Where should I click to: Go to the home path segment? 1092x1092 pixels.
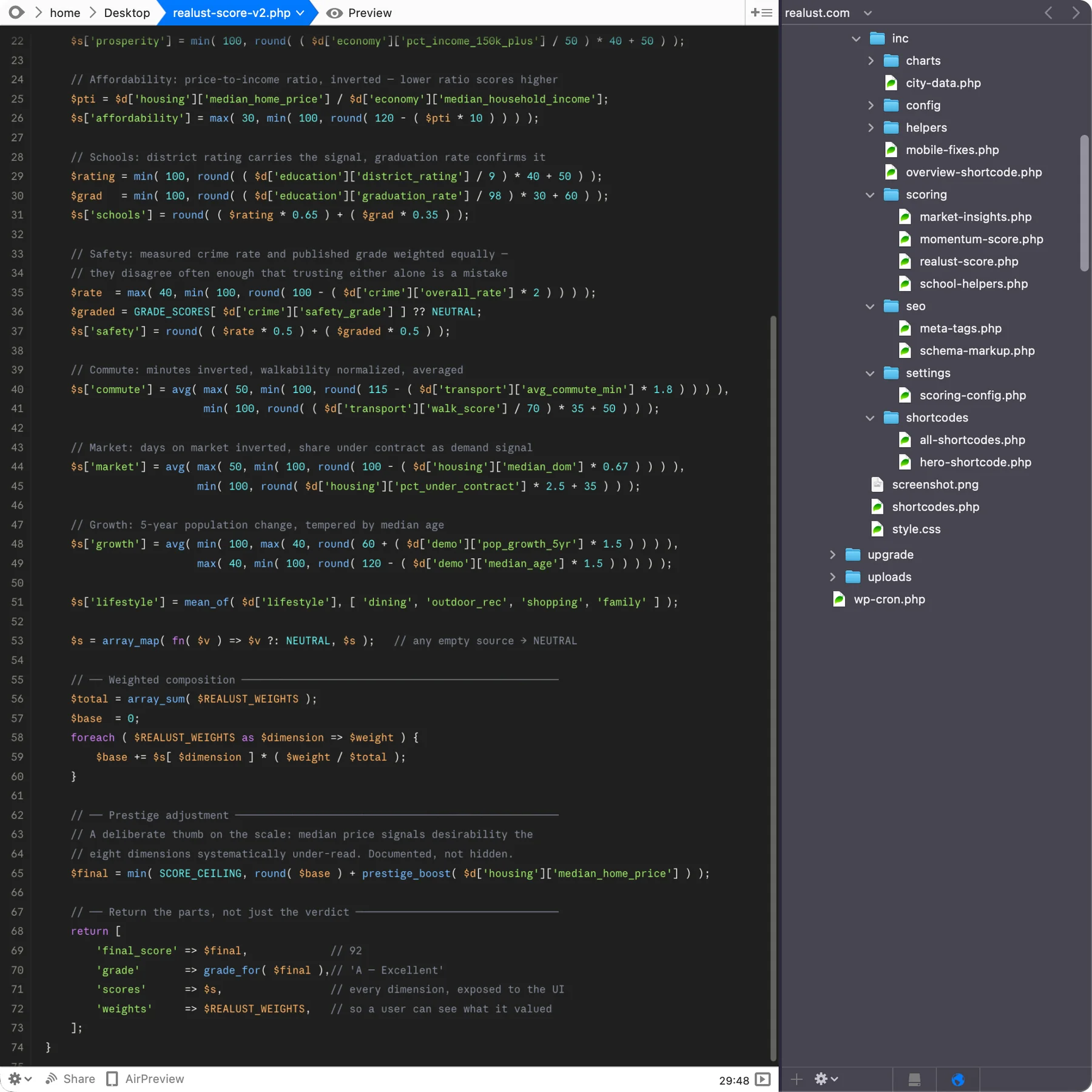tap(65, 13)
